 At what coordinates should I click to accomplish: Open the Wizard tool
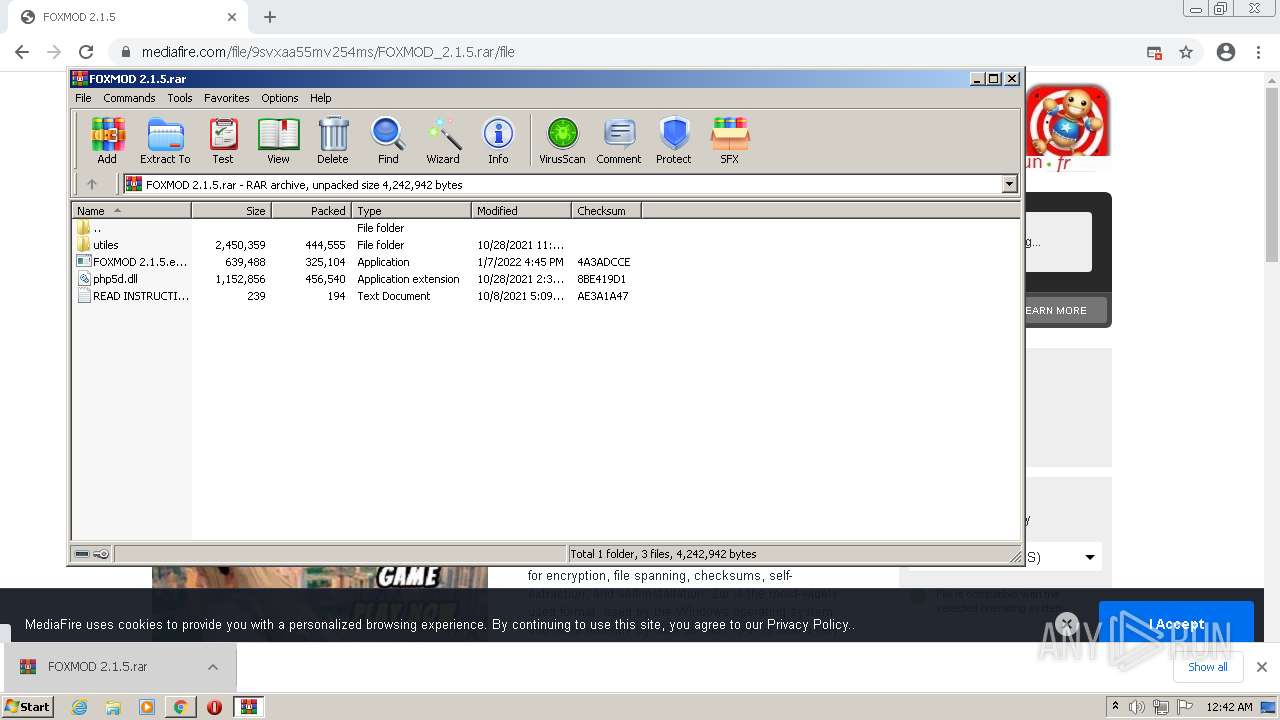click(x=443, y=140)
